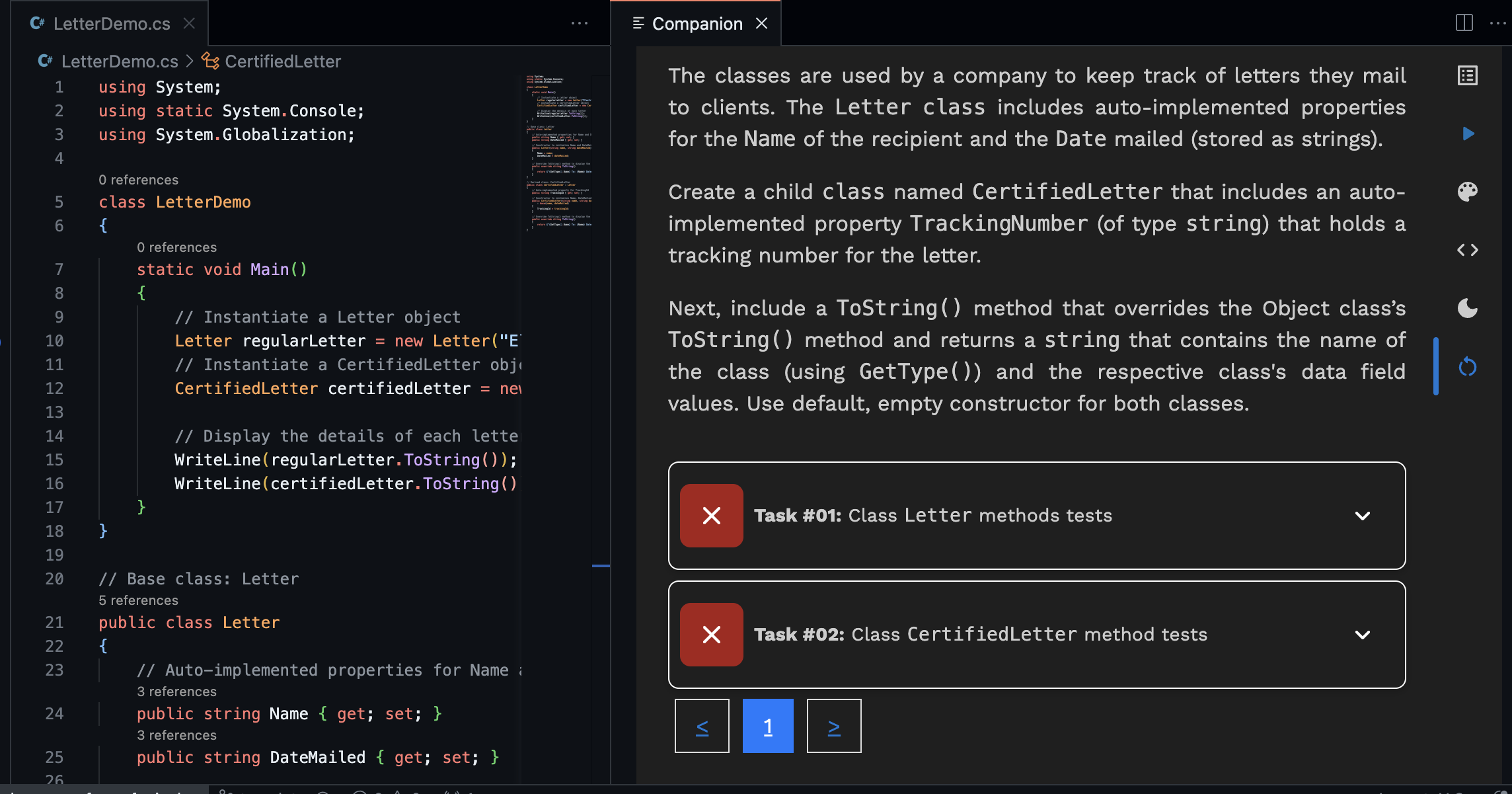
Task: Open editor more actions menu with ellipsis
Action: [x=580, y=23]
